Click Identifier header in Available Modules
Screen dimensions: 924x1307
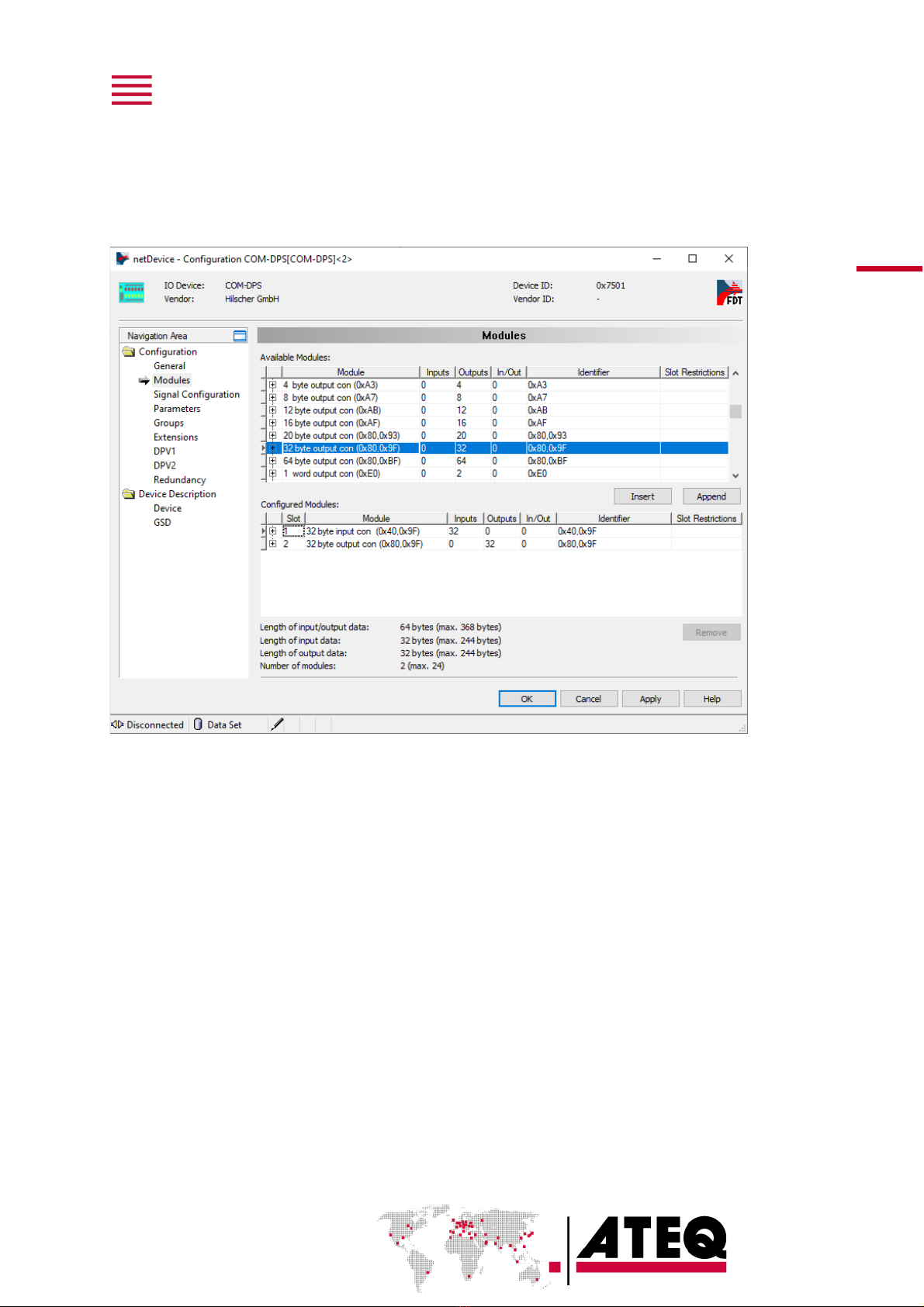[594, 372]
